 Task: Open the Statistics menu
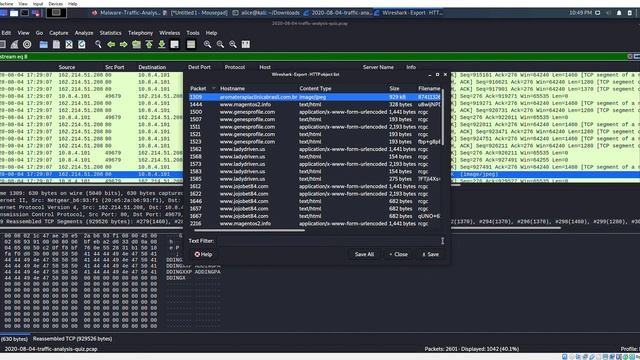[x=111, y=33]
